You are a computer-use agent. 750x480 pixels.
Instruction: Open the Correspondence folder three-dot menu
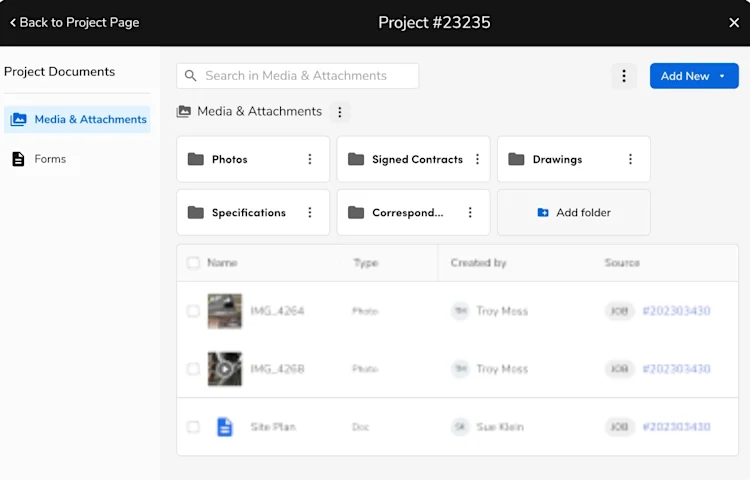(470, 212)
